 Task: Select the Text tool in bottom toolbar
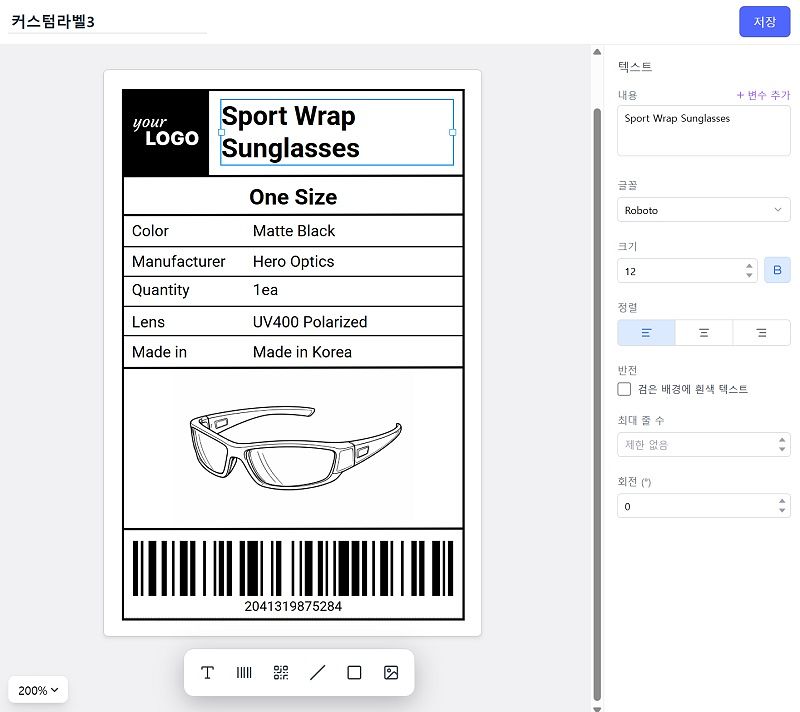coord(208,673)
